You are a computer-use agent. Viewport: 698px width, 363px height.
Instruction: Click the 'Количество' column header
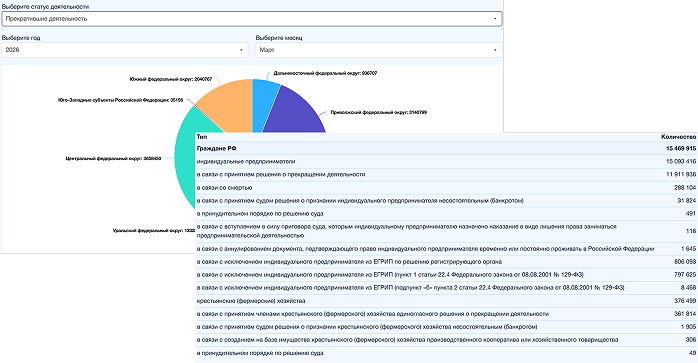click(678, 137)
